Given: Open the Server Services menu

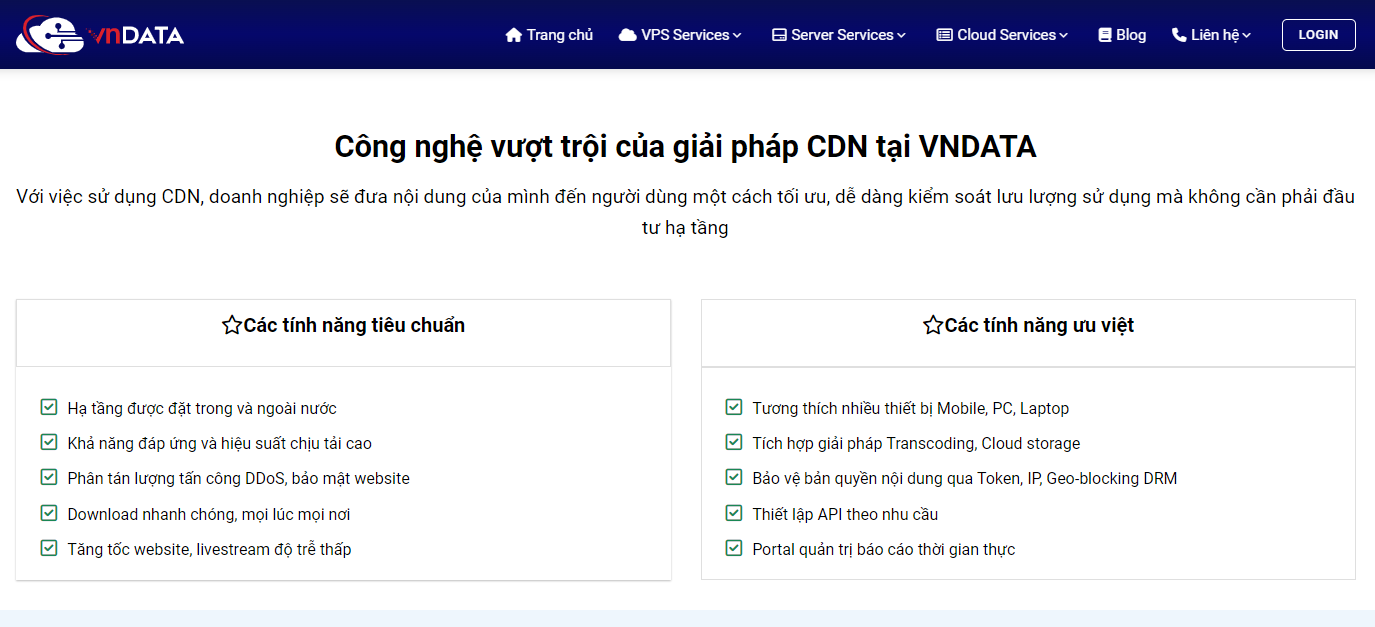Looking at the screenshot, I should click(839, 35).
